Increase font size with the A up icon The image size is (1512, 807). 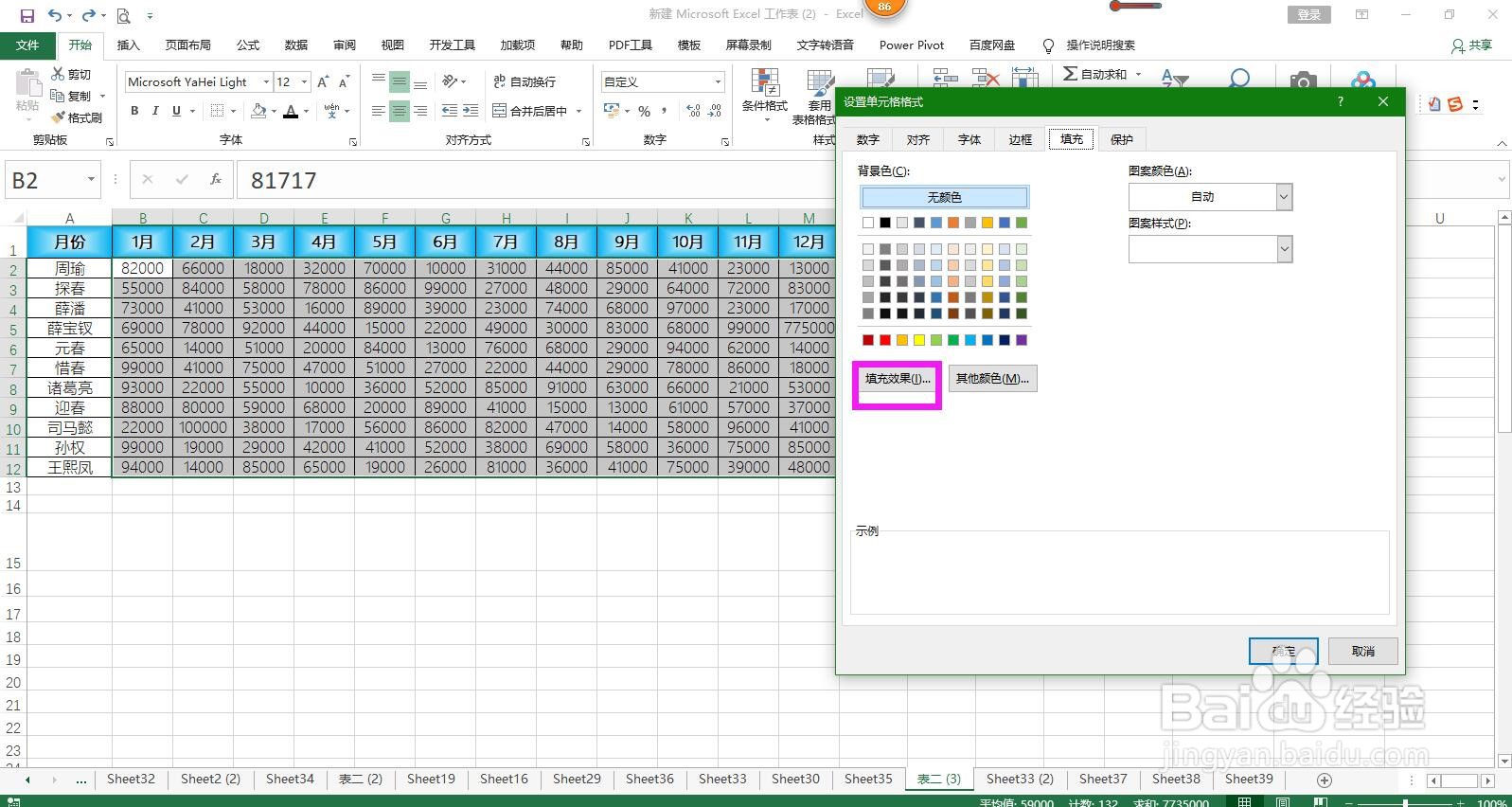point(323,82)
